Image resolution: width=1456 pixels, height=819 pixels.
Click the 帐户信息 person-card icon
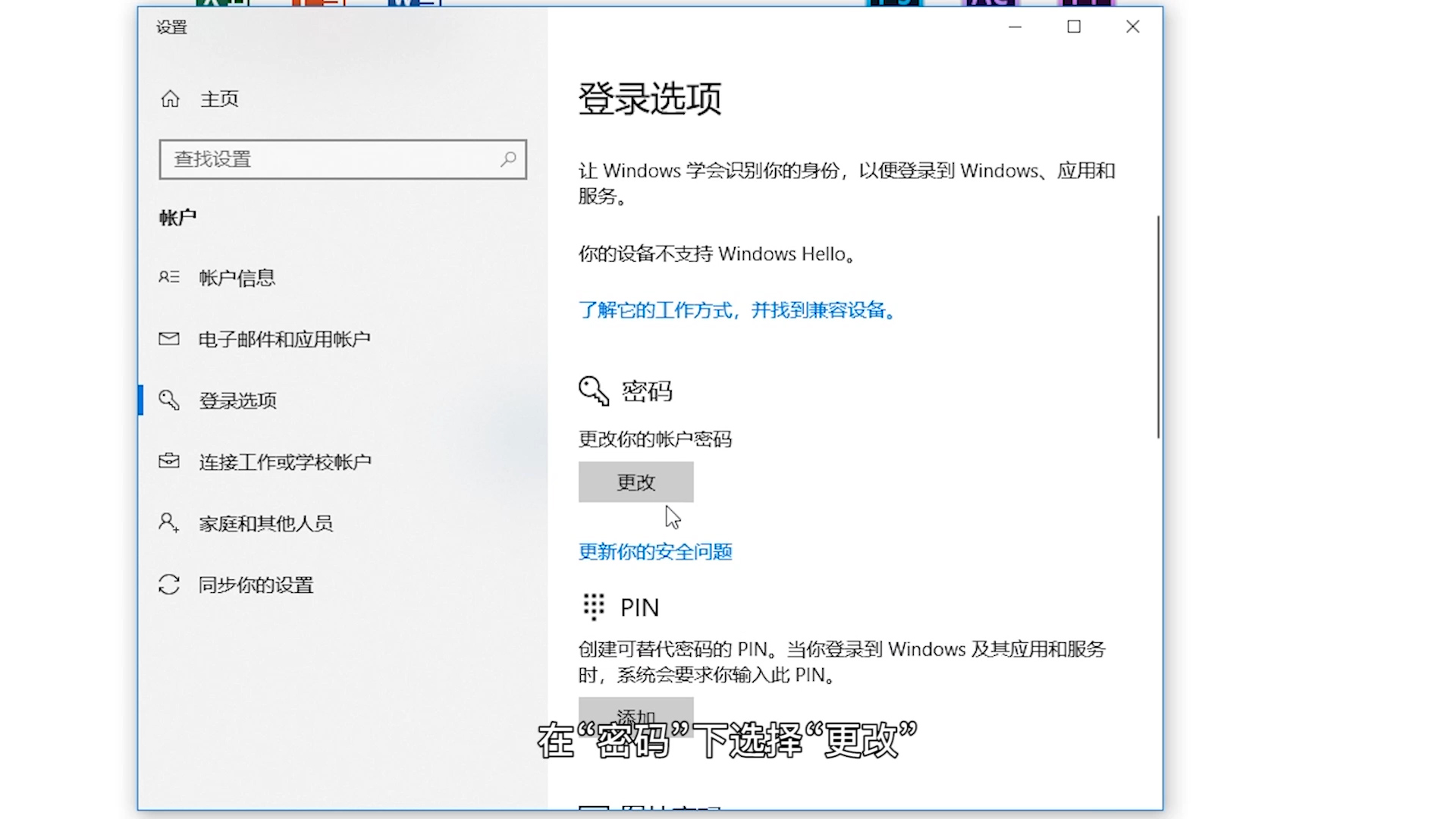point(169,277)
